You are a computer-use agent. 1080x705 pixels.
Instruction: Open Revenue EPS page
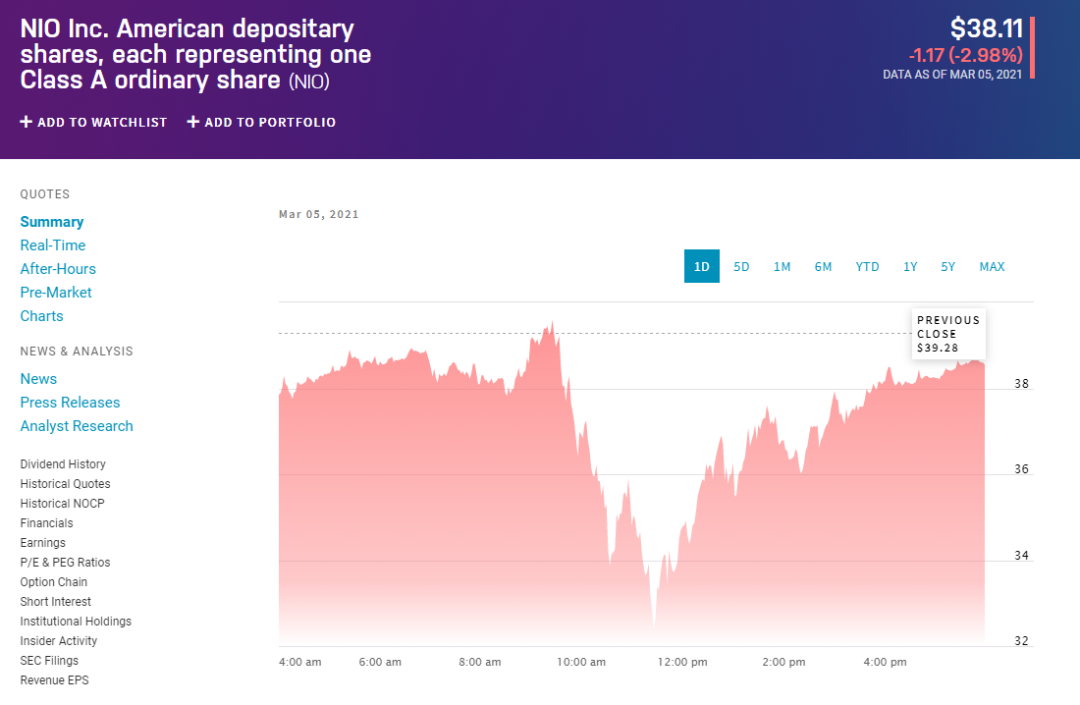pos(54,680)
